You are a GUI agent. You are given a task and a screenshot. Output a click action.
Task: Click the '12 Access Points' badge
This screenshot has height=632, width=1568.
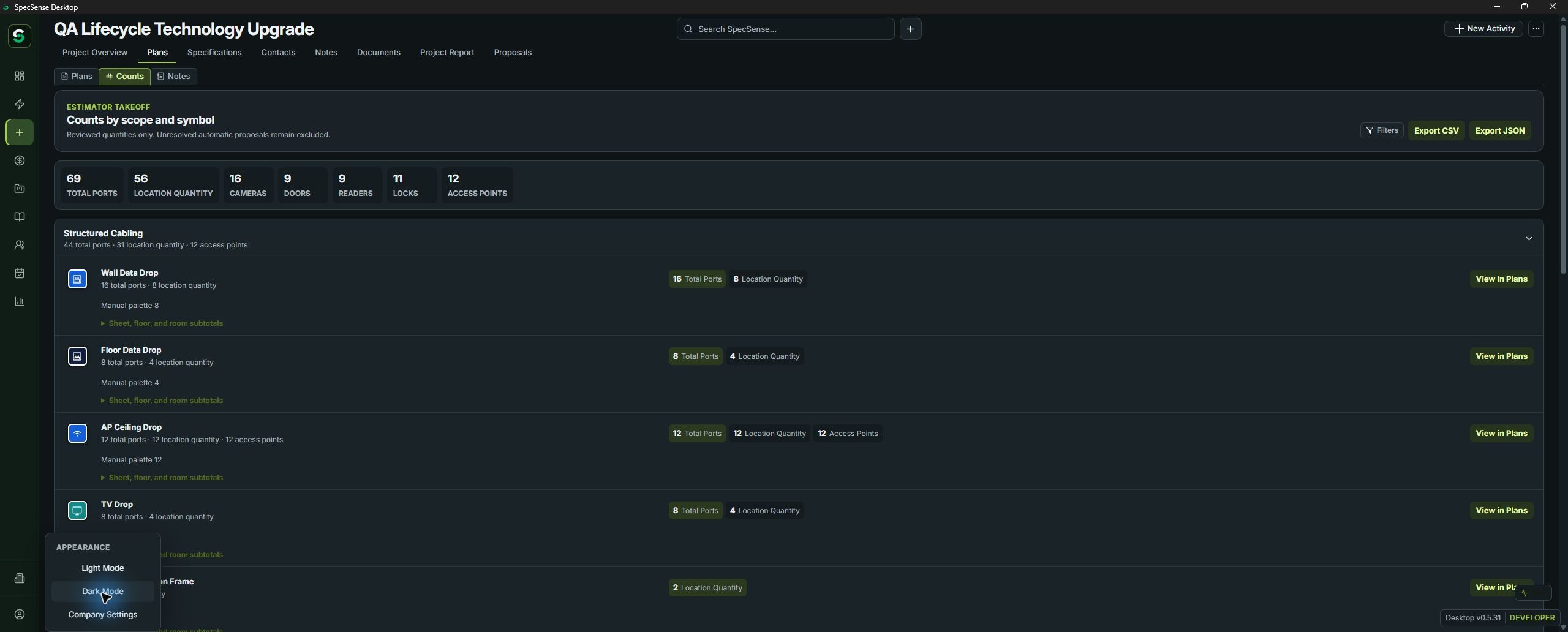point(848,434)
